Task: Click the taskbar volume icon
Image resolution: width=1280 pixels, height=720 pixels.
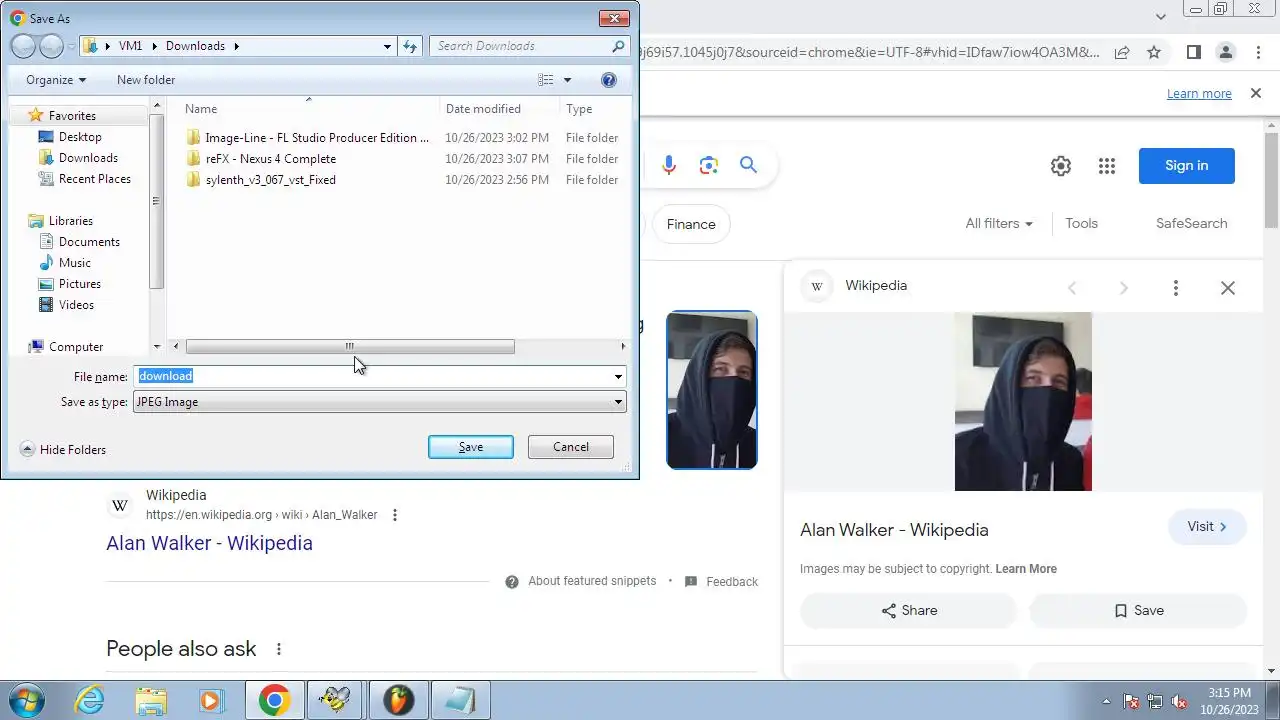Action: [x=1179, y=701]
